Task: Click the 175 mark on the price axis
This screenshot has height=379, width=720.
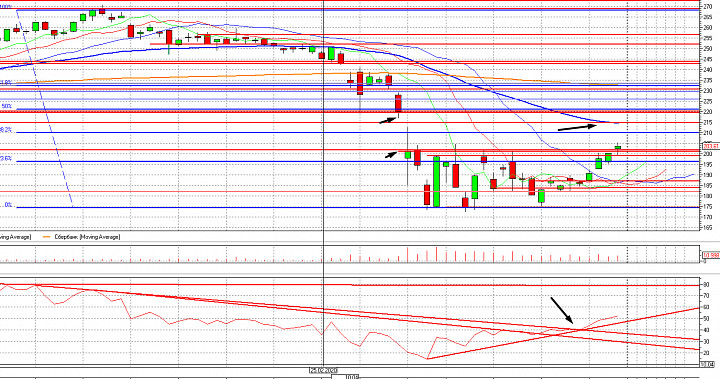Action: click(x=708, y=207)
